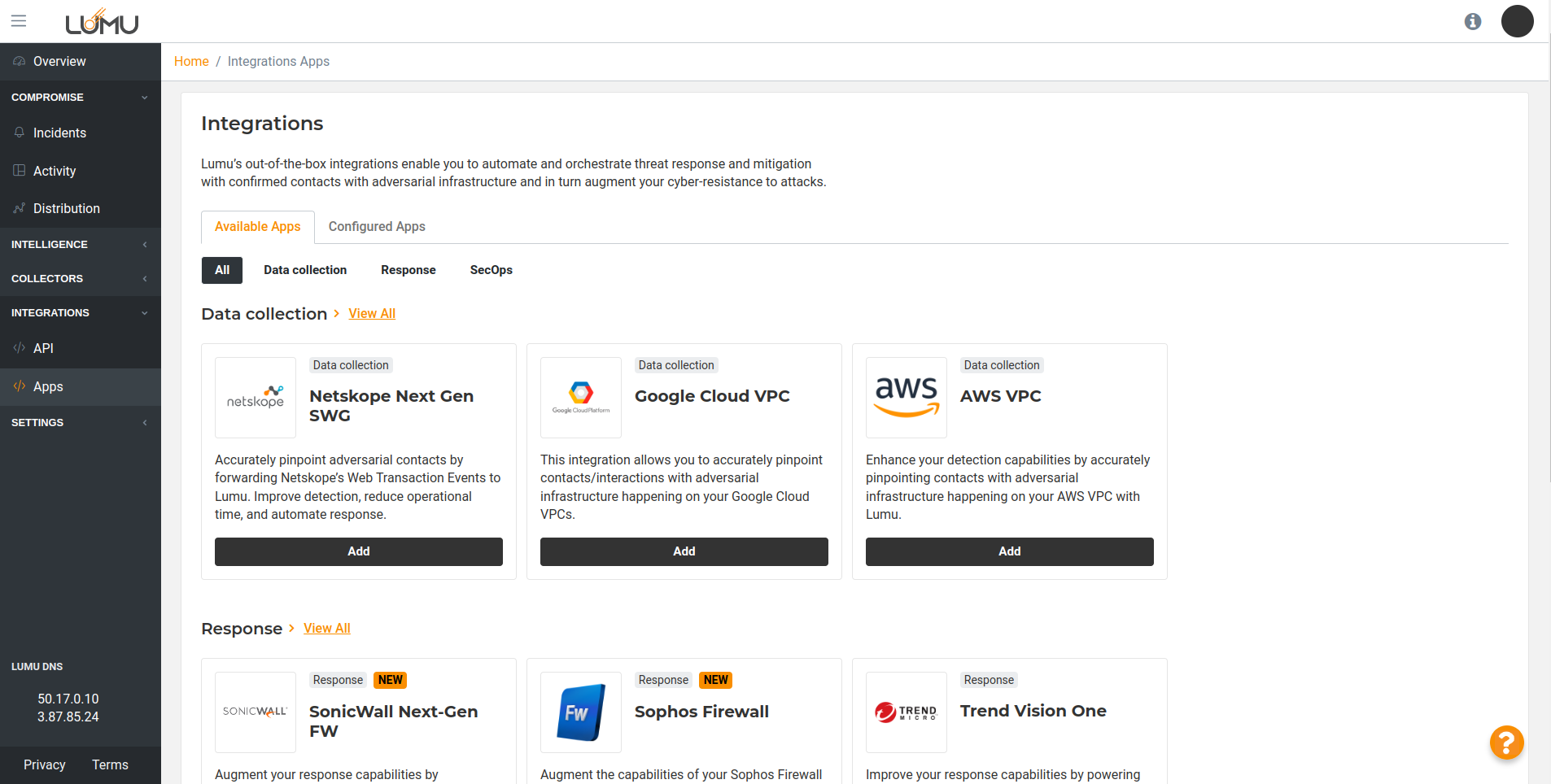This screenshot has height=784, width=1551.
Task: Click the Google Cloud Platform logo
Action: click(581, 398)
